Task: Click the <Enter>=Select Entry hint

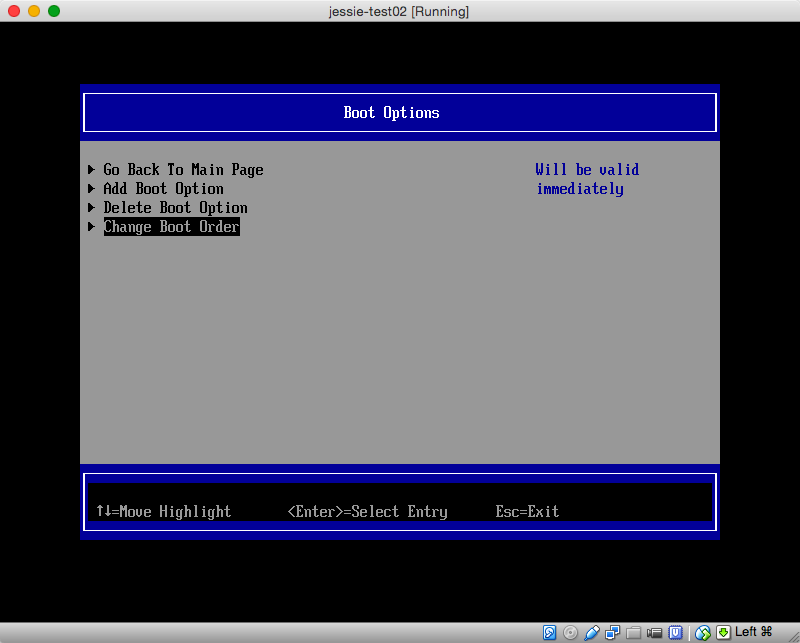Action: (367, 511)
